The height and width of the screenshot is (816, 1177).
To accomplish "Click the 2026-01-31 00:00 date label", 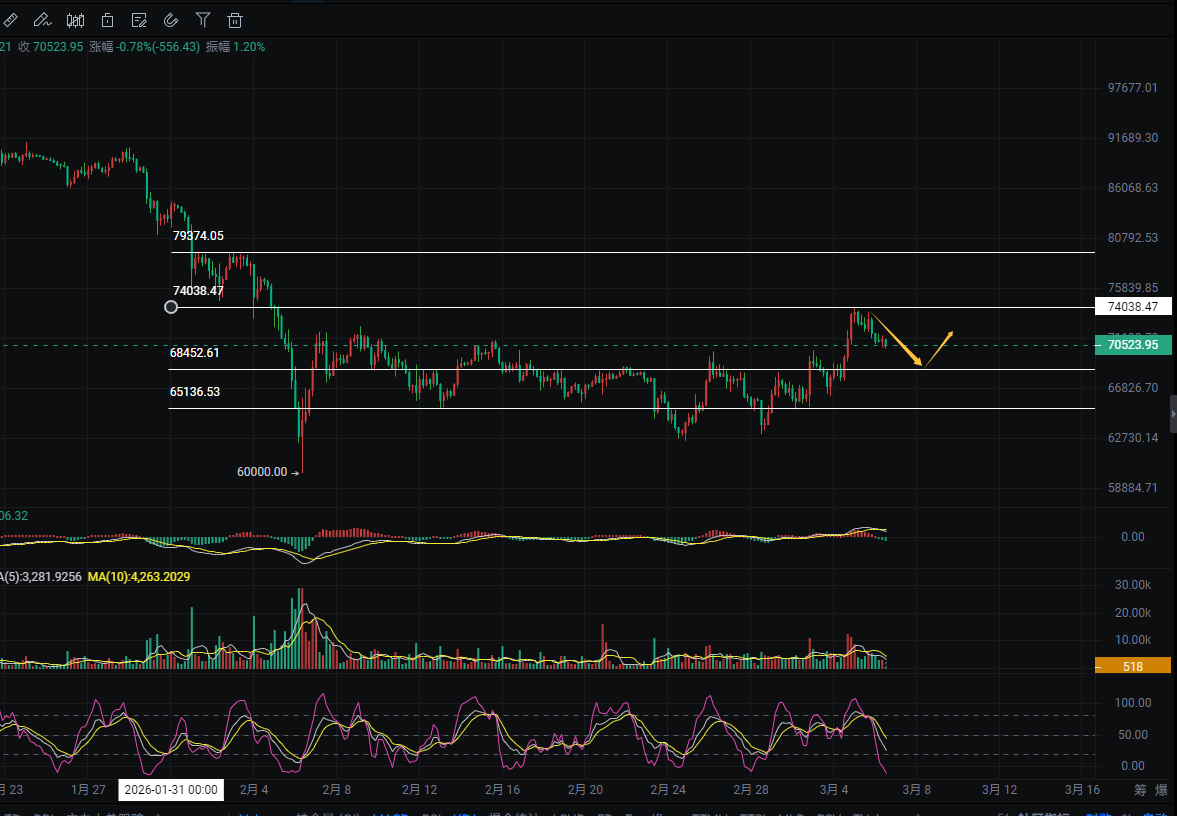I will (171, 789).
